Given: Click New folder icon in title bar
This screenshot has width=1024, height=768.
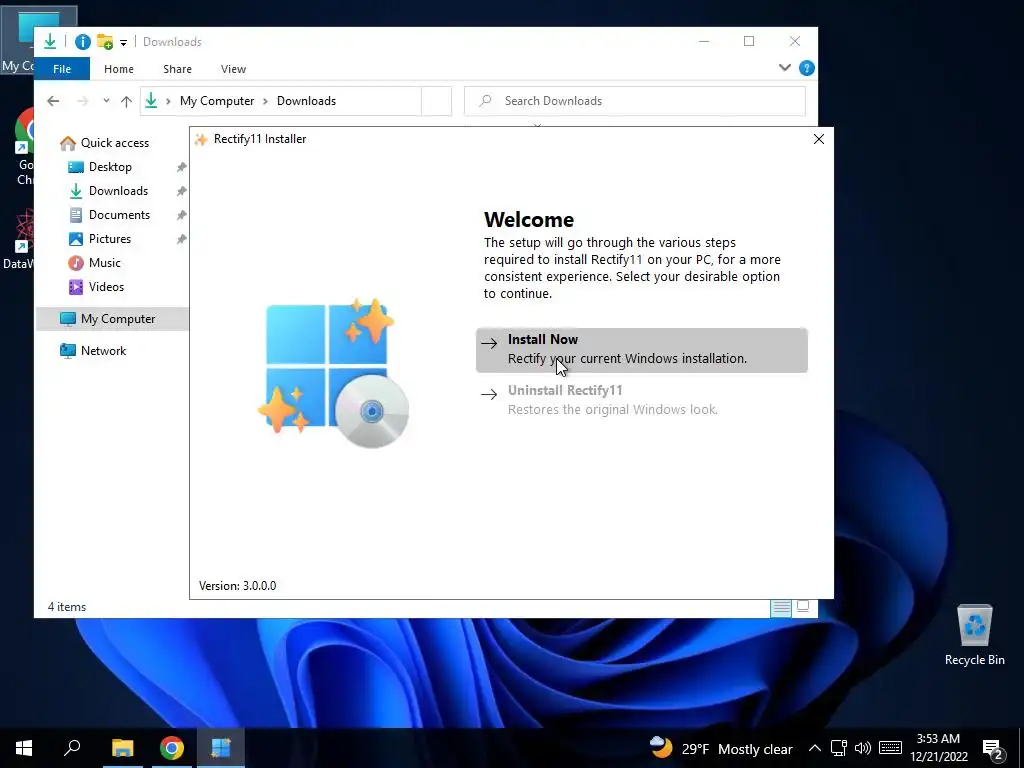Looking at the screenshot, I should pos(104,42).
